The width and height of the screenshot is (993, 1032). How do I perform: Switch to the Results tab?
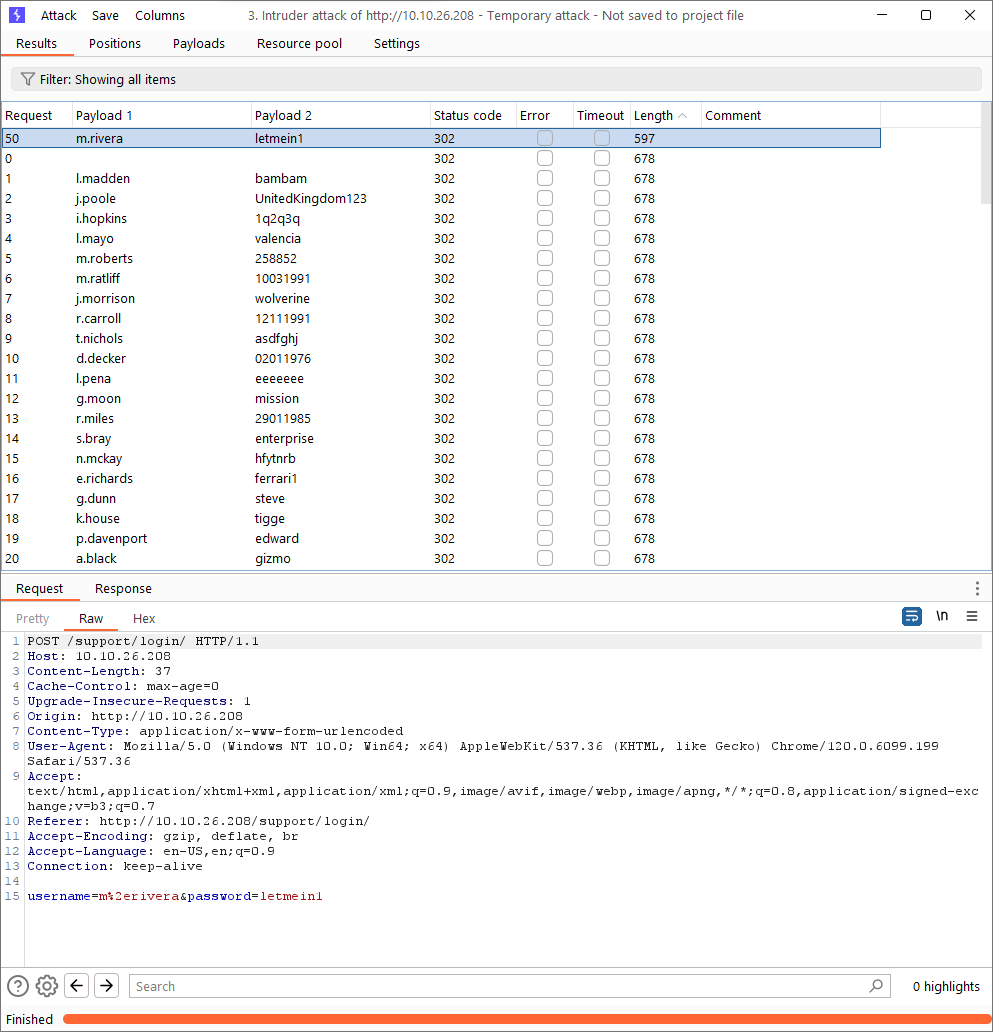(36, 43)
